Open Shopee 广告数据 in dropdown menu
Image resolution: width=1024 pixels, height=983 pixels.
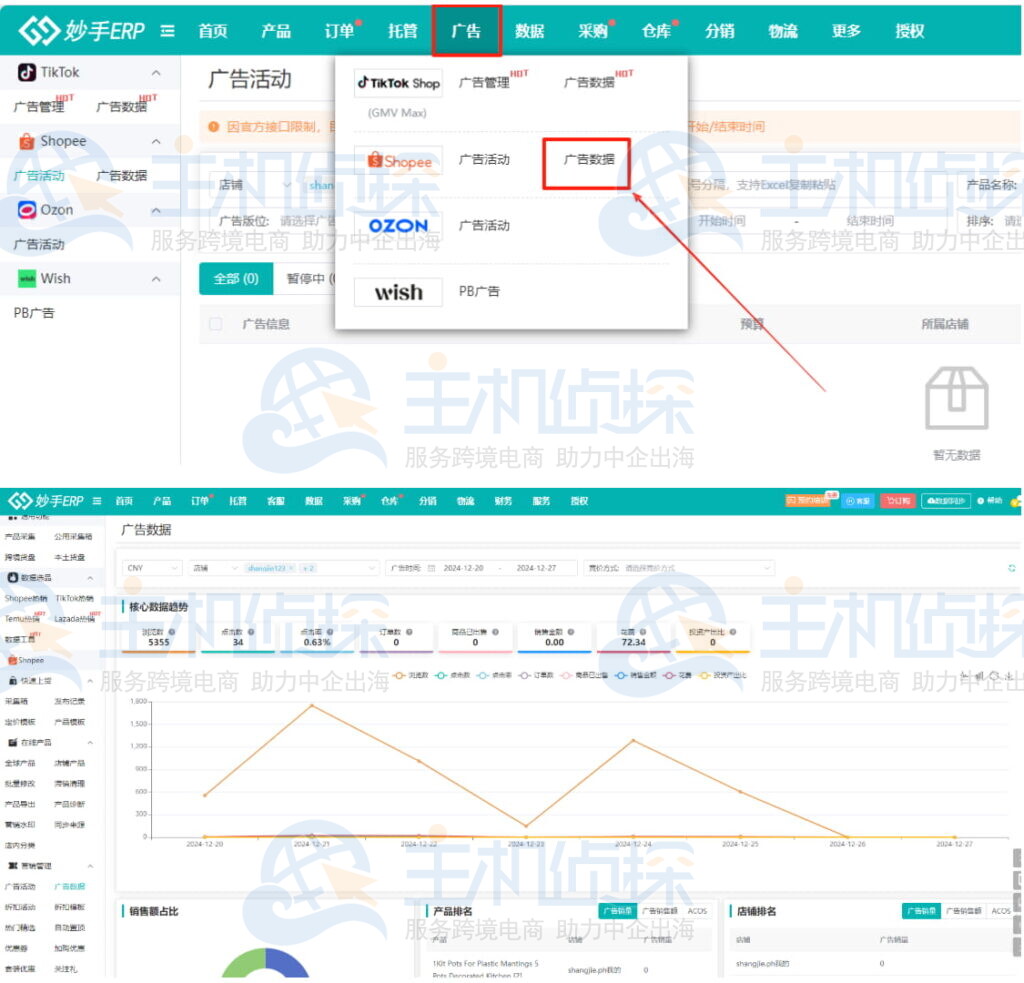click(588, 160)
